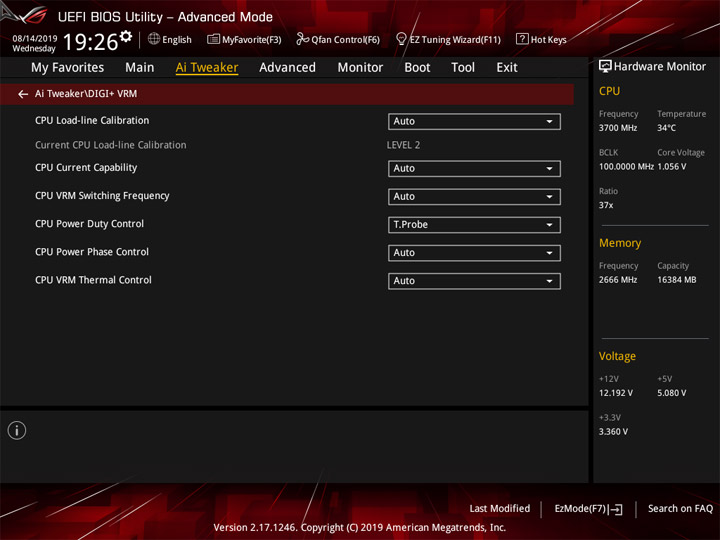Launch EZ Tuning Wizard(F11)
This screenshot has width=720, height=540.
coord(448,39)
